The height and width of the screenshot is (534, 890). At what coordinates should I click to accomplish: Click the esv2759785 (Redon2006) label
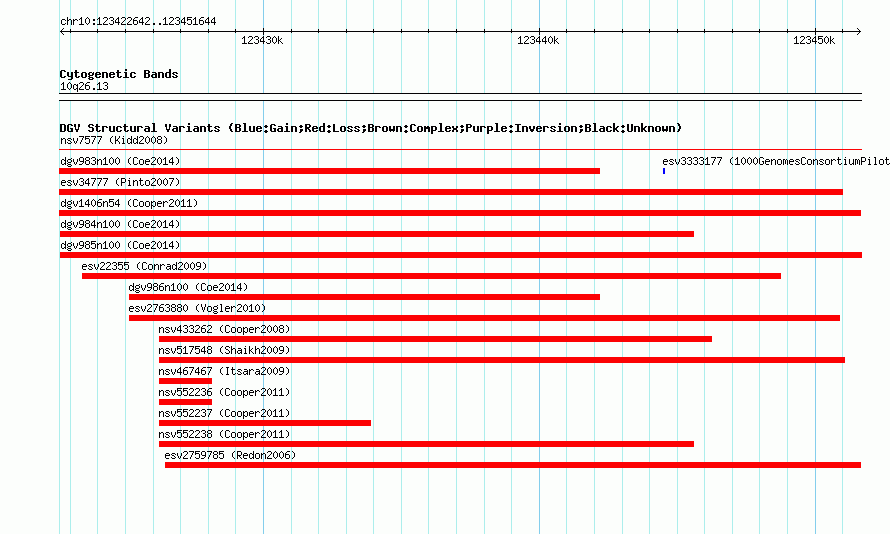coord(230,455)
